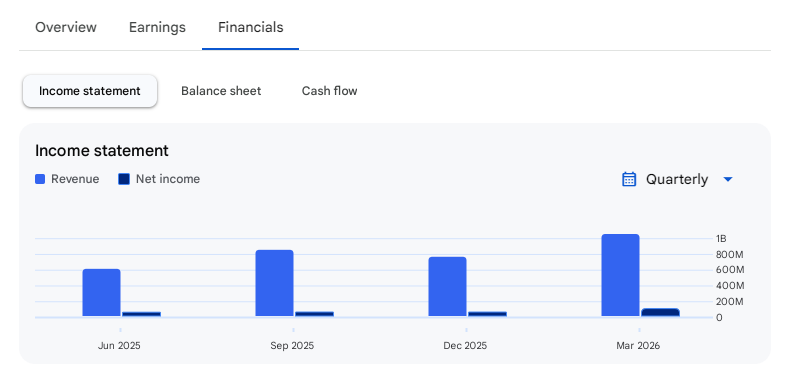792x382 pixels.
Task: Click the calendar icon beside Quarterly
Action: 629,179
